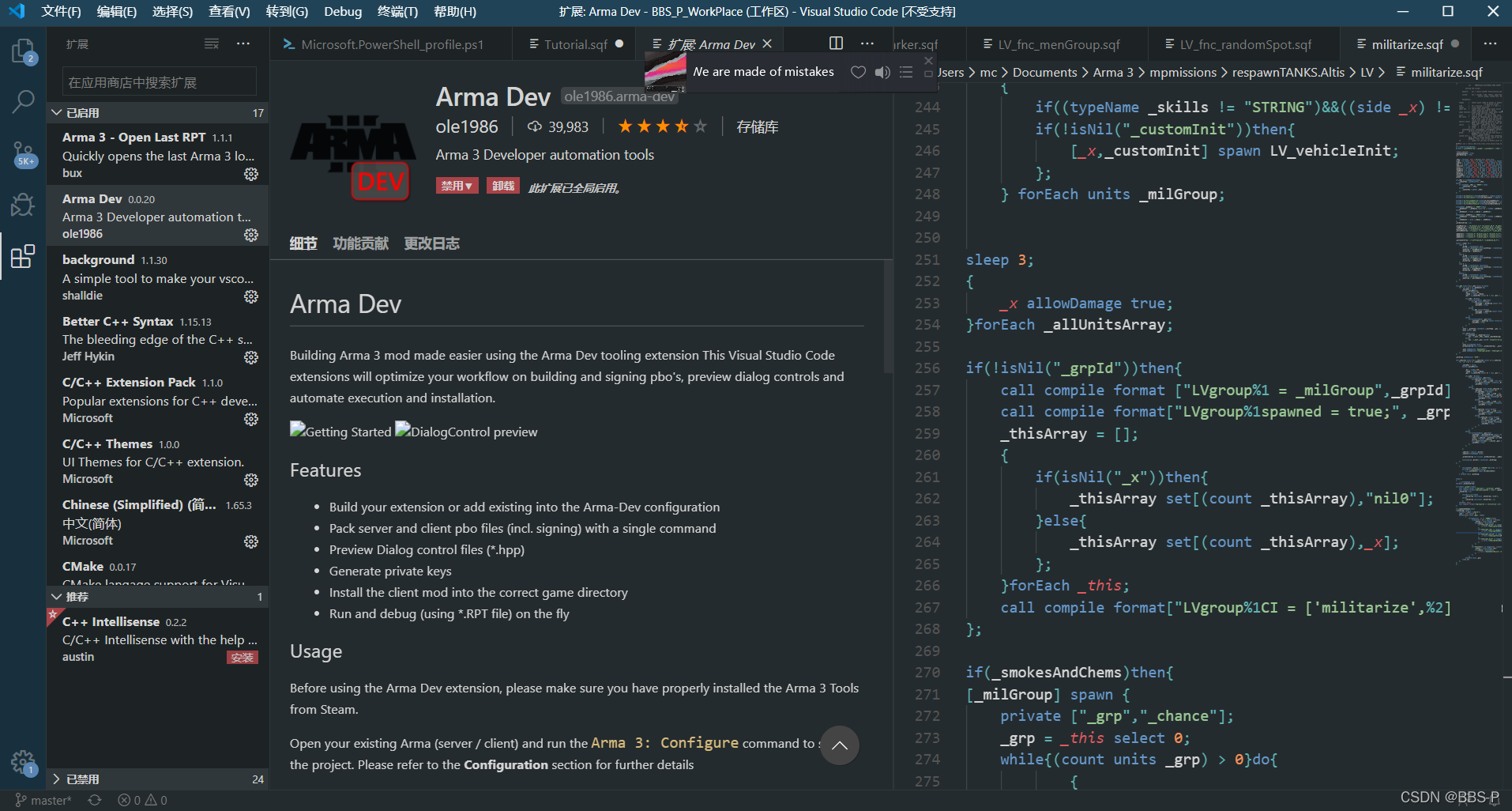Switch to Tutorial.sqf tab
Viewport: 1512px width, 811px height.
(x=575, y=44)
